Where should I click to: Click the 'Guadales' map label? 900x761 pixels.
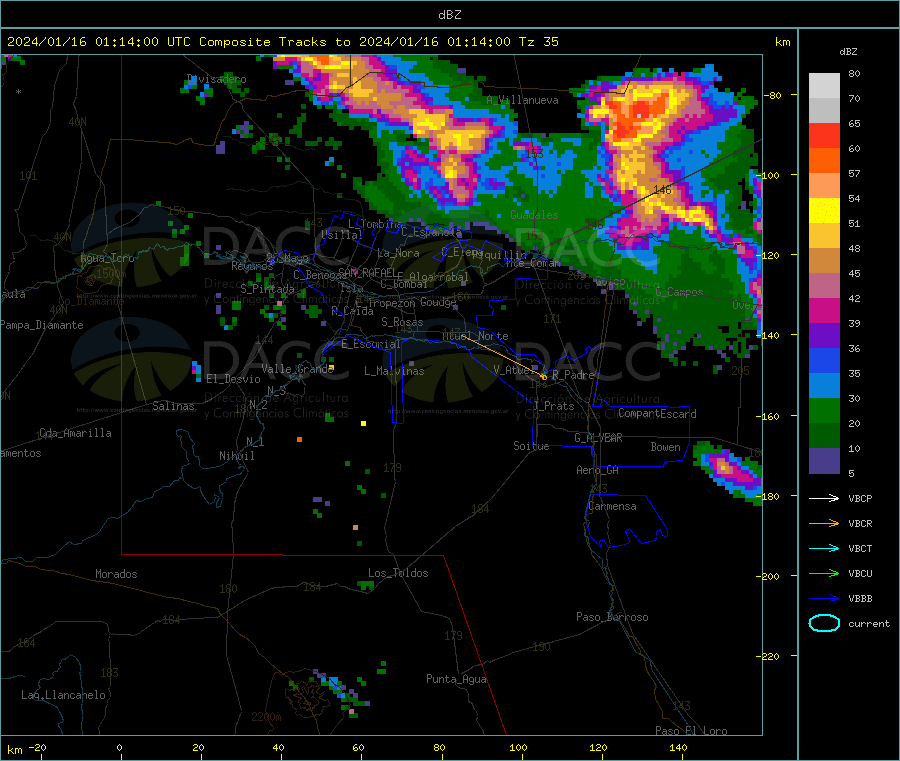point(534,215)
